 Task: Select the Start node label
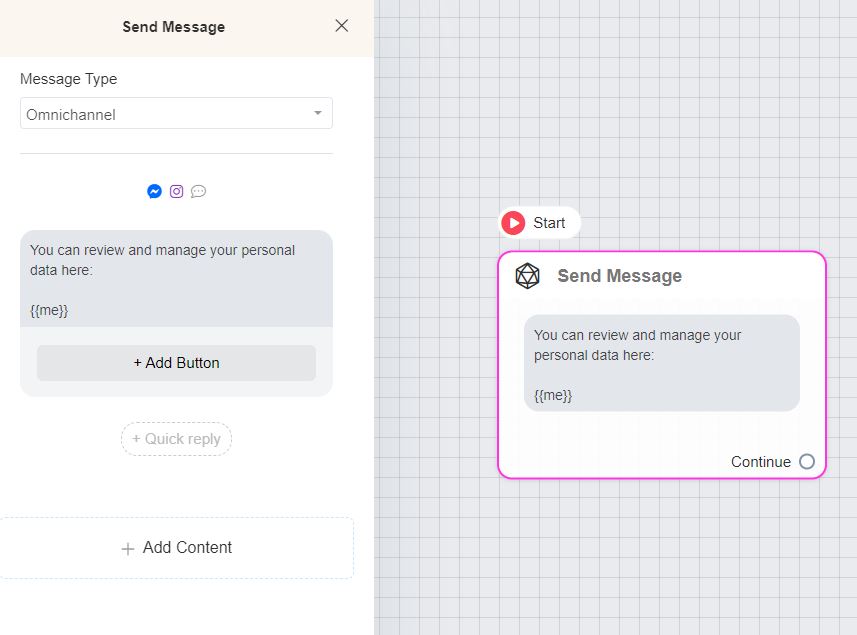[549, 223]
